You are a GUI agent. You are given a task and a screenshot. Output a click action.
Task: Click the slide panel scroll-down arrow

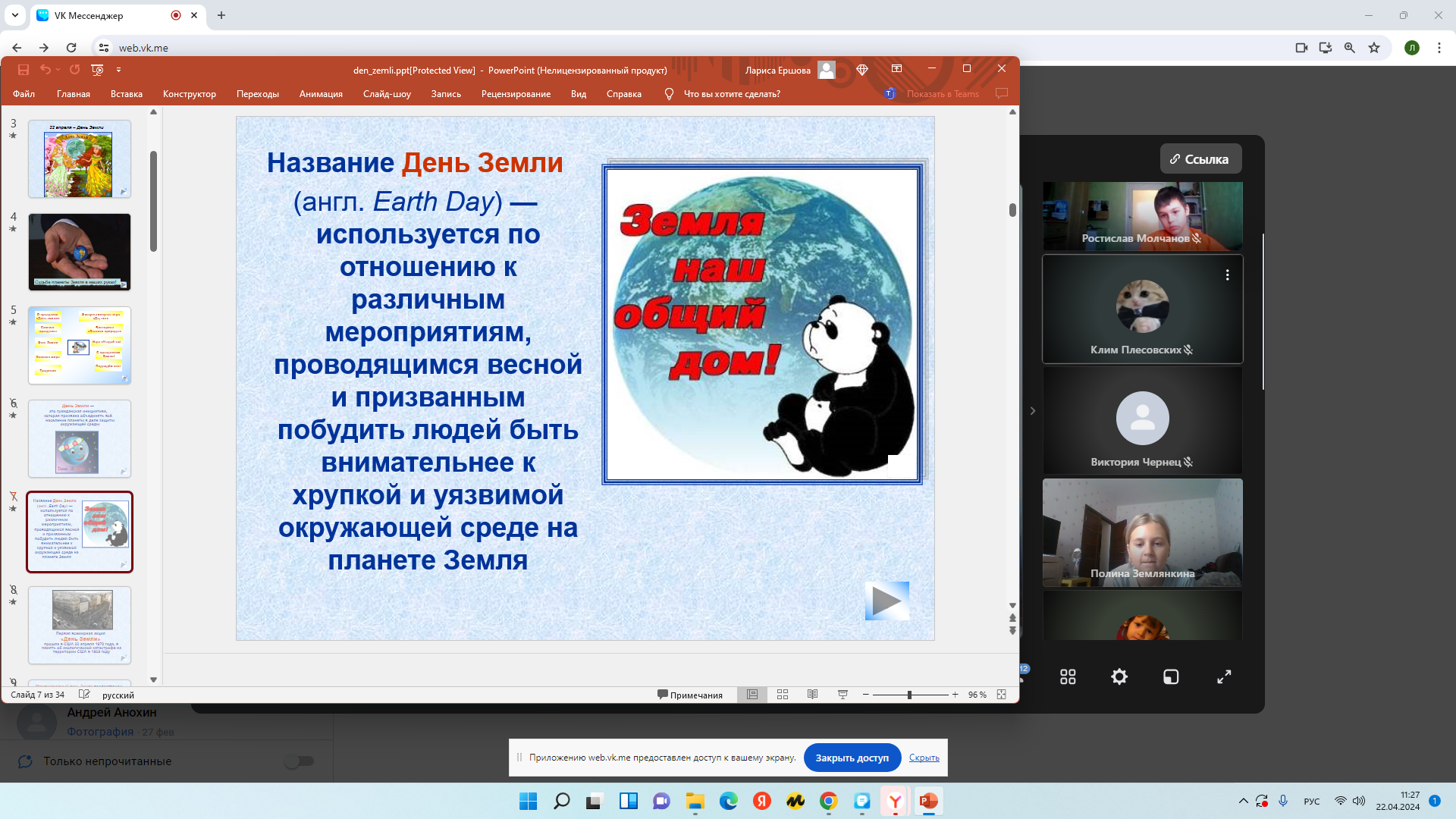[x=153, y=680]
